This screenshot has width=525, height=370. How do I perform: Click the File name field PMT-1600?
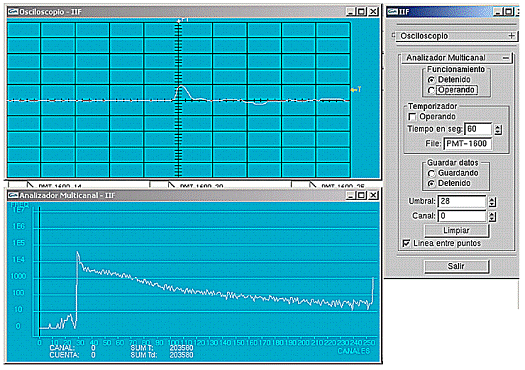[x=468, y=144]
